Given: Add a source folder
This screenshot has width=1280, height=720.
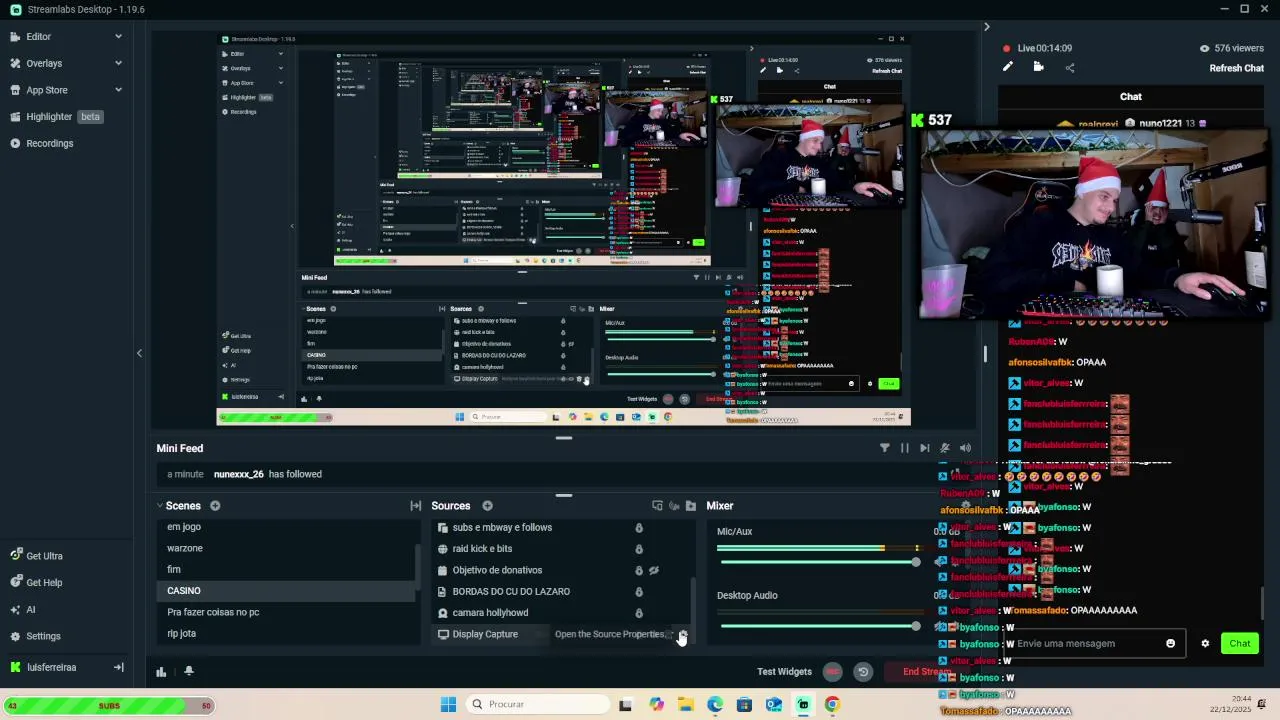Looking at the screenshot, I should pyautogui.click(x=690, y=506).
